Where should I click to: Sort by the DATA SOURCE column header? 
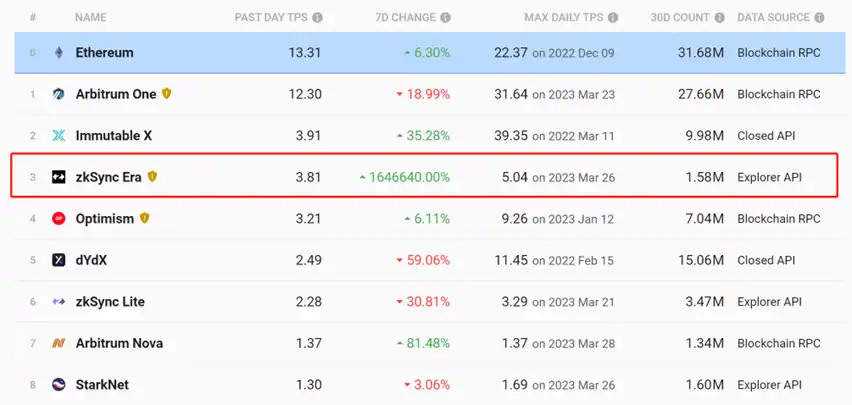[779, 18]
